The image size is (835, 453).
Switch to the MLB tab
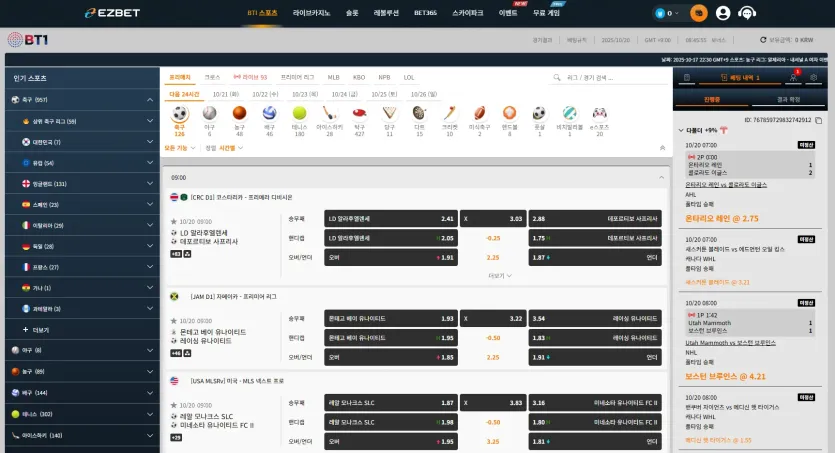pyautogui.click(x=333, y=78)
